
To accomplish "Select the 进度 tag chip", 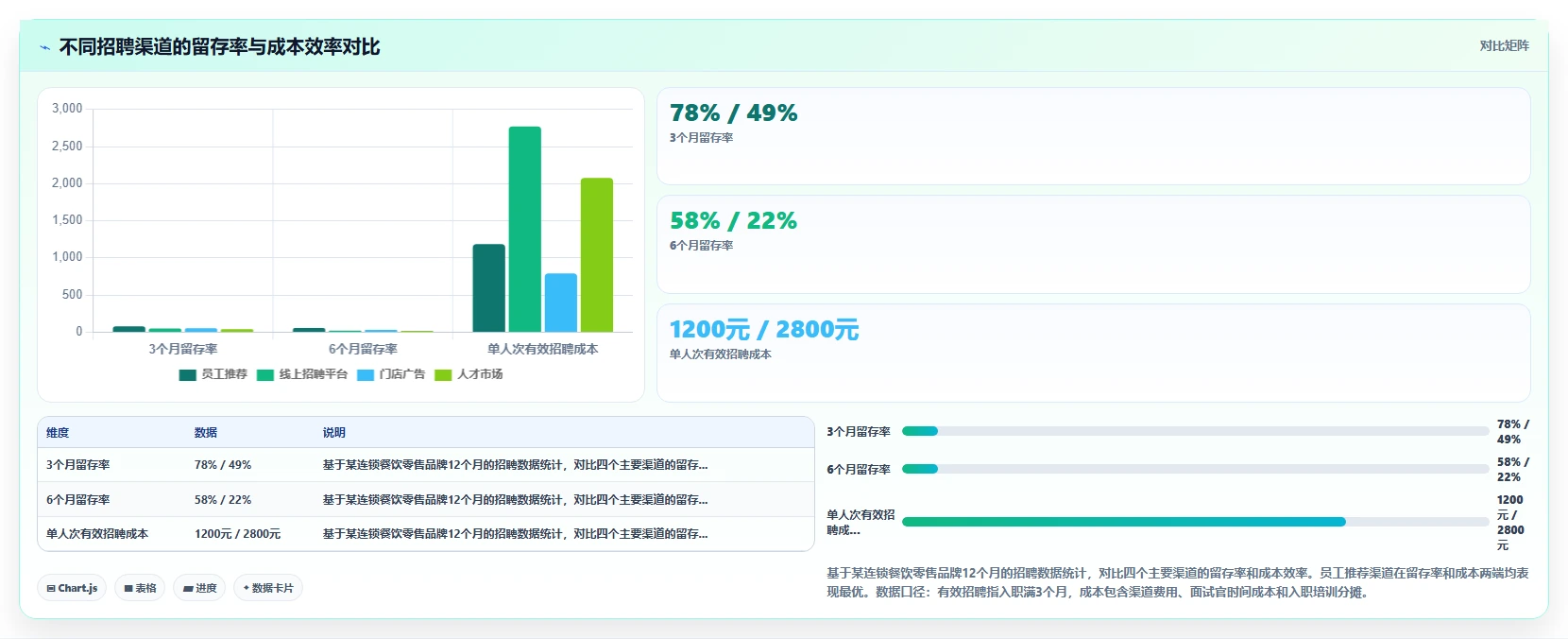I will 199,588.
